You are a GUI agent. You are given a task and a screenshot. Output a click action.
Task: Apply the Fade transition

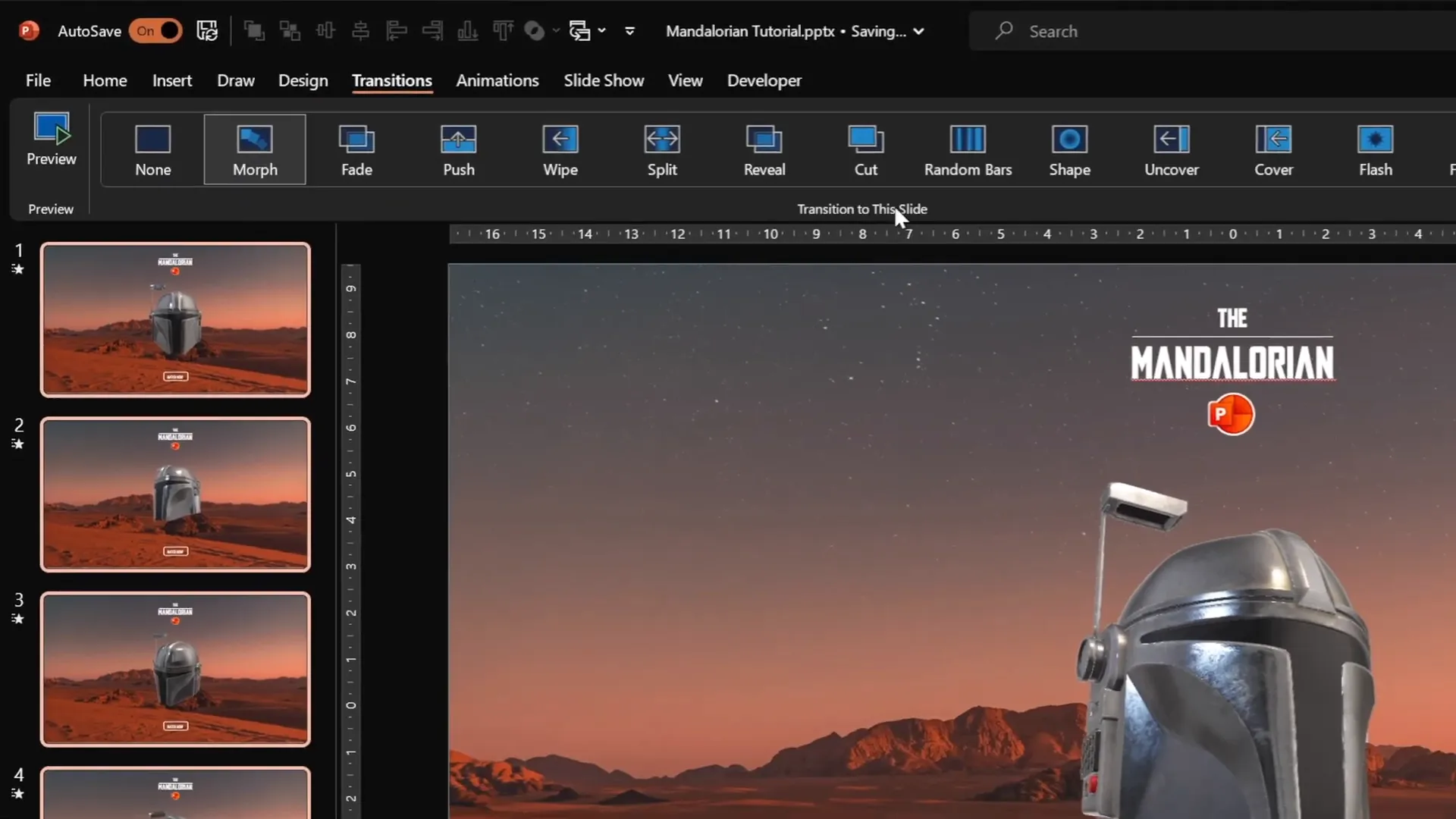(x=356, y=150)
